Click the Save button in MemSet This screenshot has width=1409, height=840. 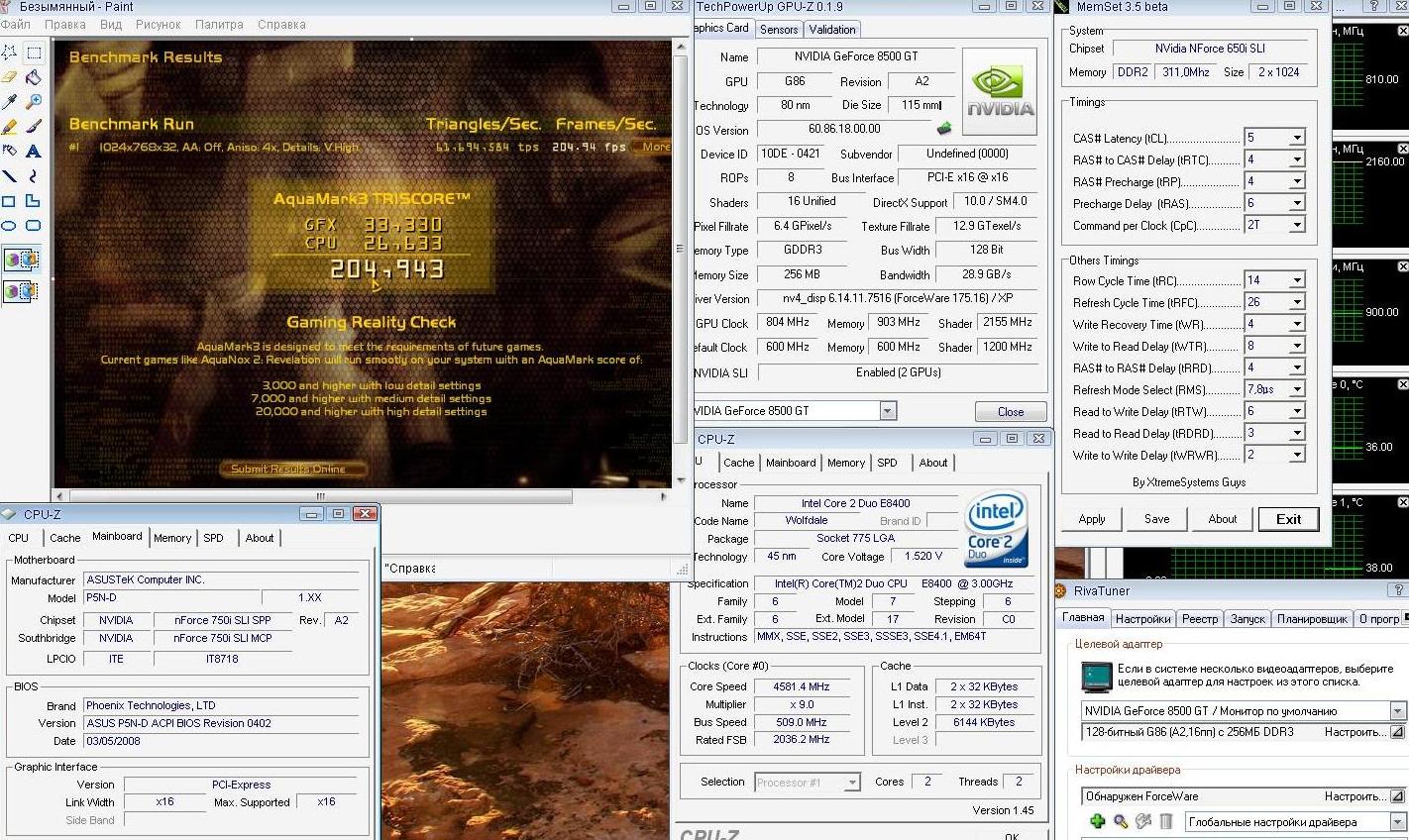[x=1156, y=519]
